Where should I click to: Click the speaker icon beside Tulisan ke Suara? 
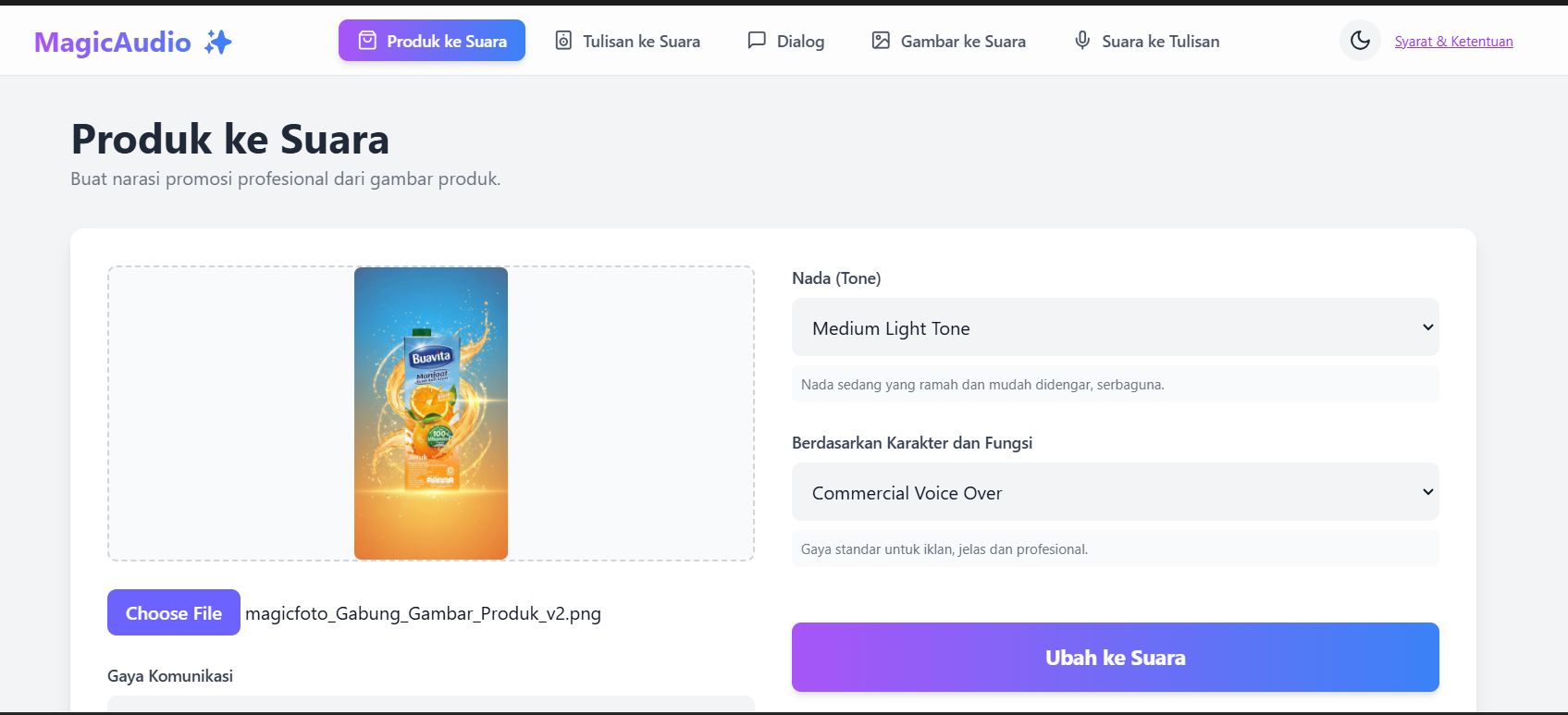(563, 41)
